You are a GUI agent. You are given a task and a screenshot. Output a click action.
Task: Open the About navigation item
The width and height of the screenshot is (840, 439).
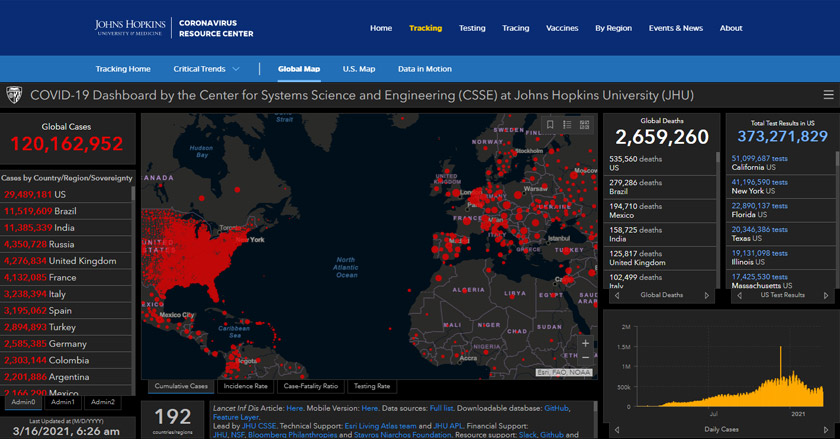point(731,28)
